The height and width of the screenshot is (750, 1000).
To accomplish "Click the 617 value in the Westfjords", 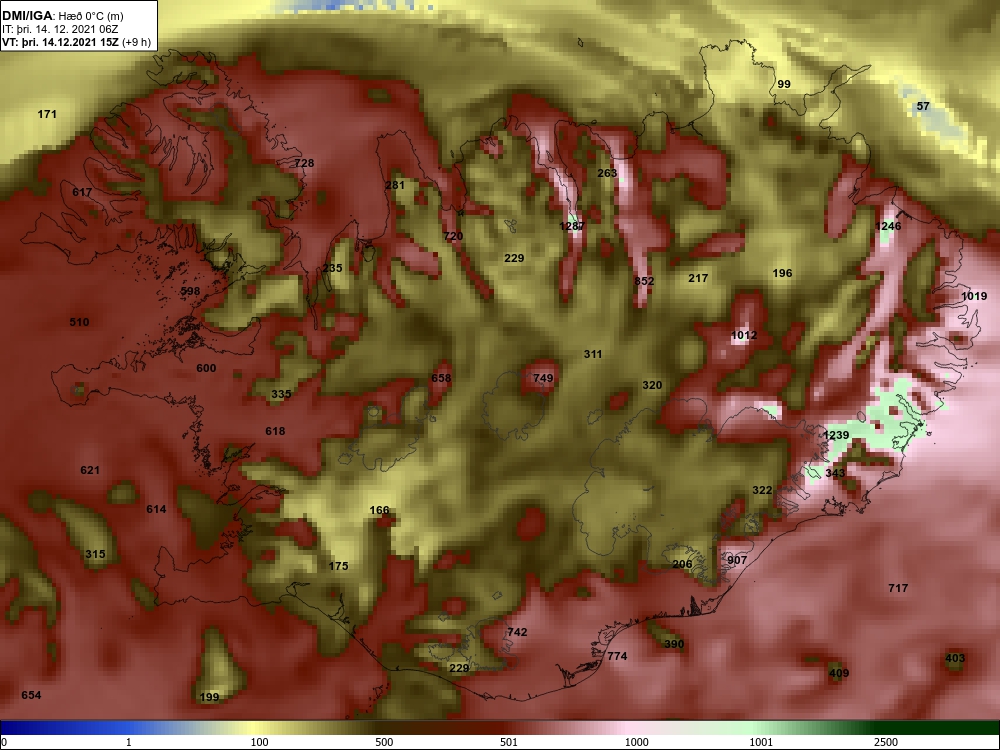I will coord(82,192).
